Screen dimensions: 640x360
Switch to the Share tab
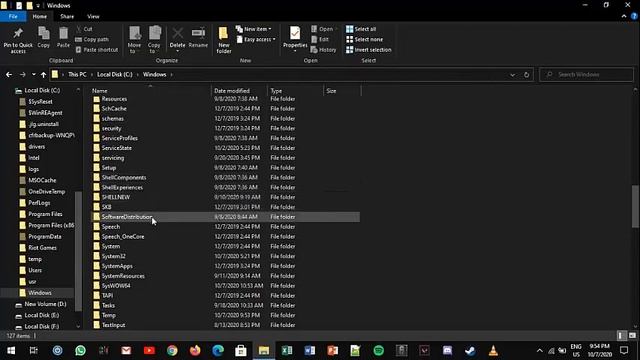point(67,16)
